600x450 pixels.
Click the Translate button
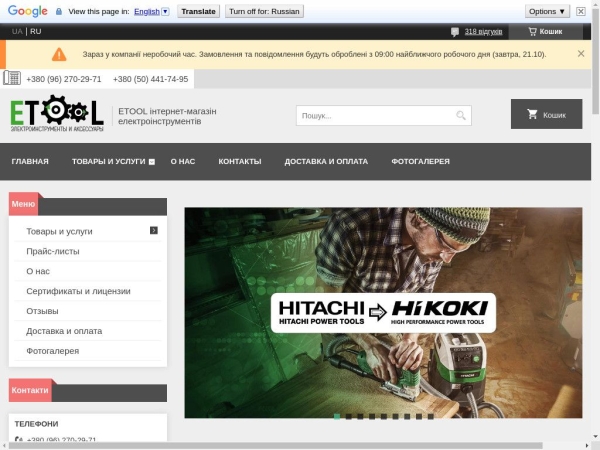point(198,11)
